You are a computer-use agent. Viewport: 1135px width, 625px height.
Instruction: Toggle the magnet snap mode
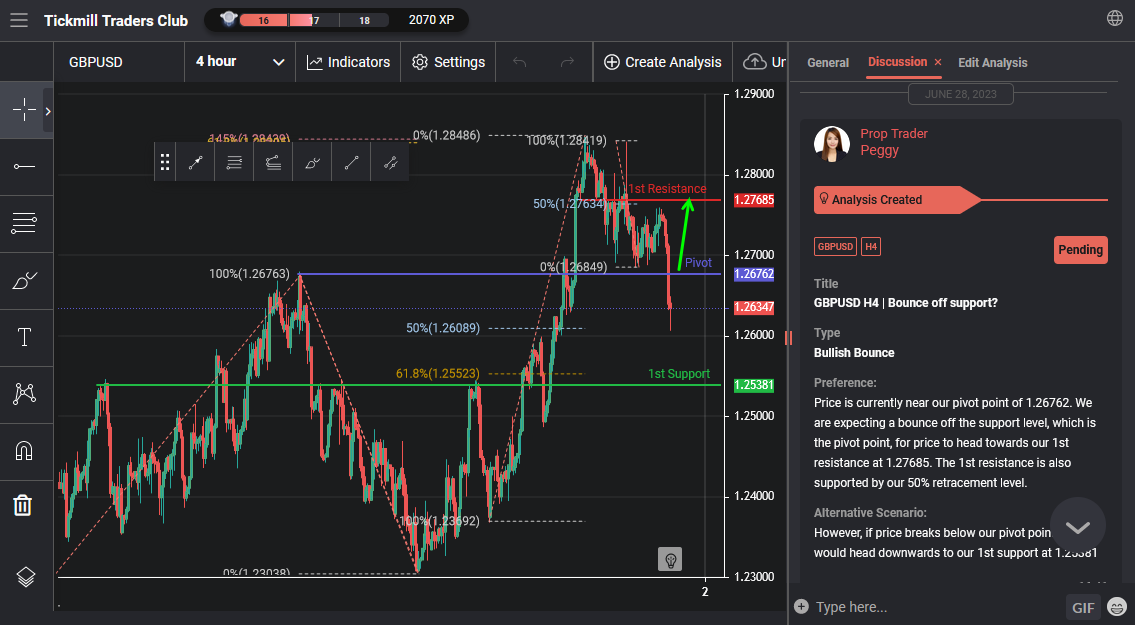[24, 450]
